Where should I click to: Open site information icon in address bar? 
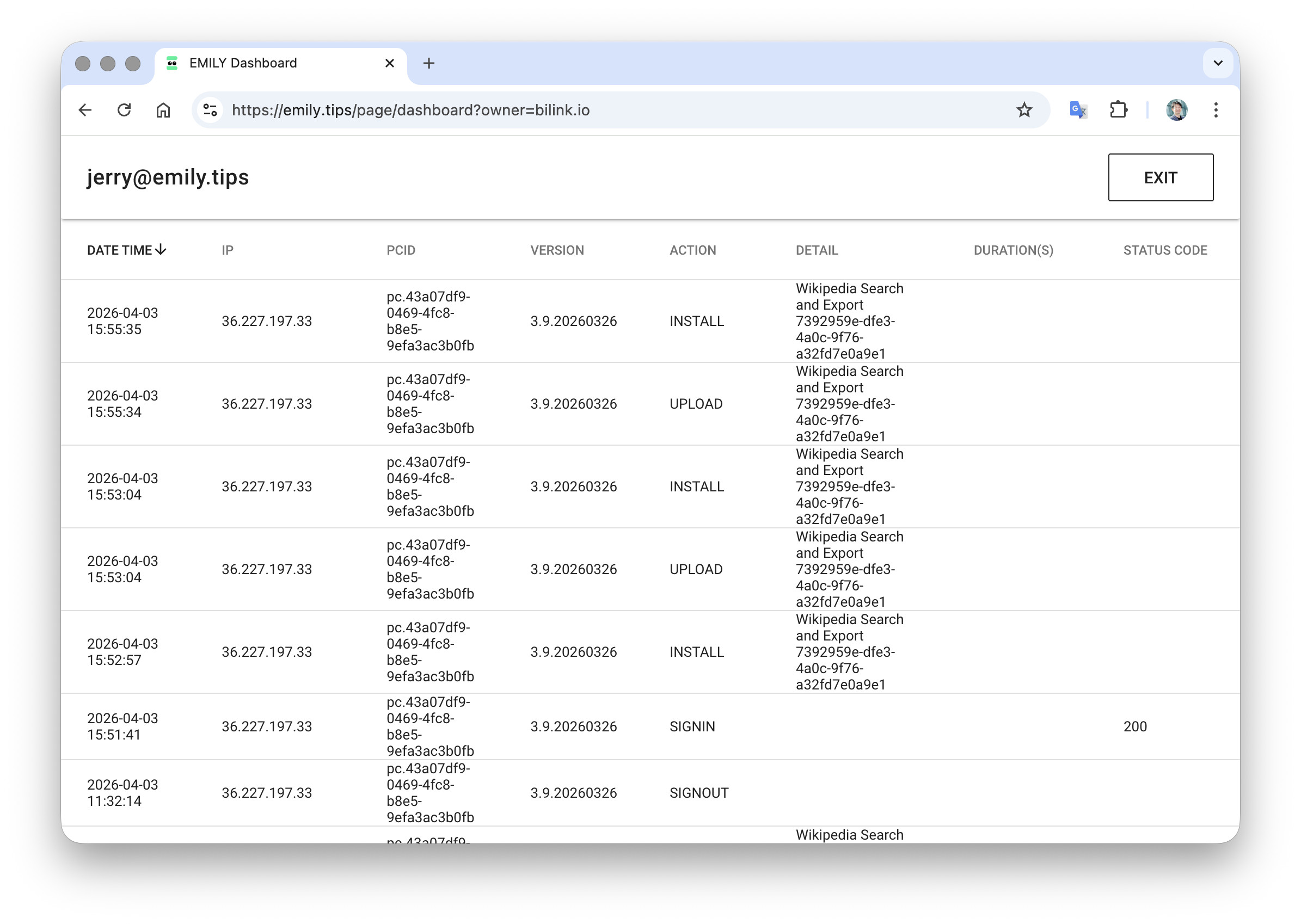[210, 110]
